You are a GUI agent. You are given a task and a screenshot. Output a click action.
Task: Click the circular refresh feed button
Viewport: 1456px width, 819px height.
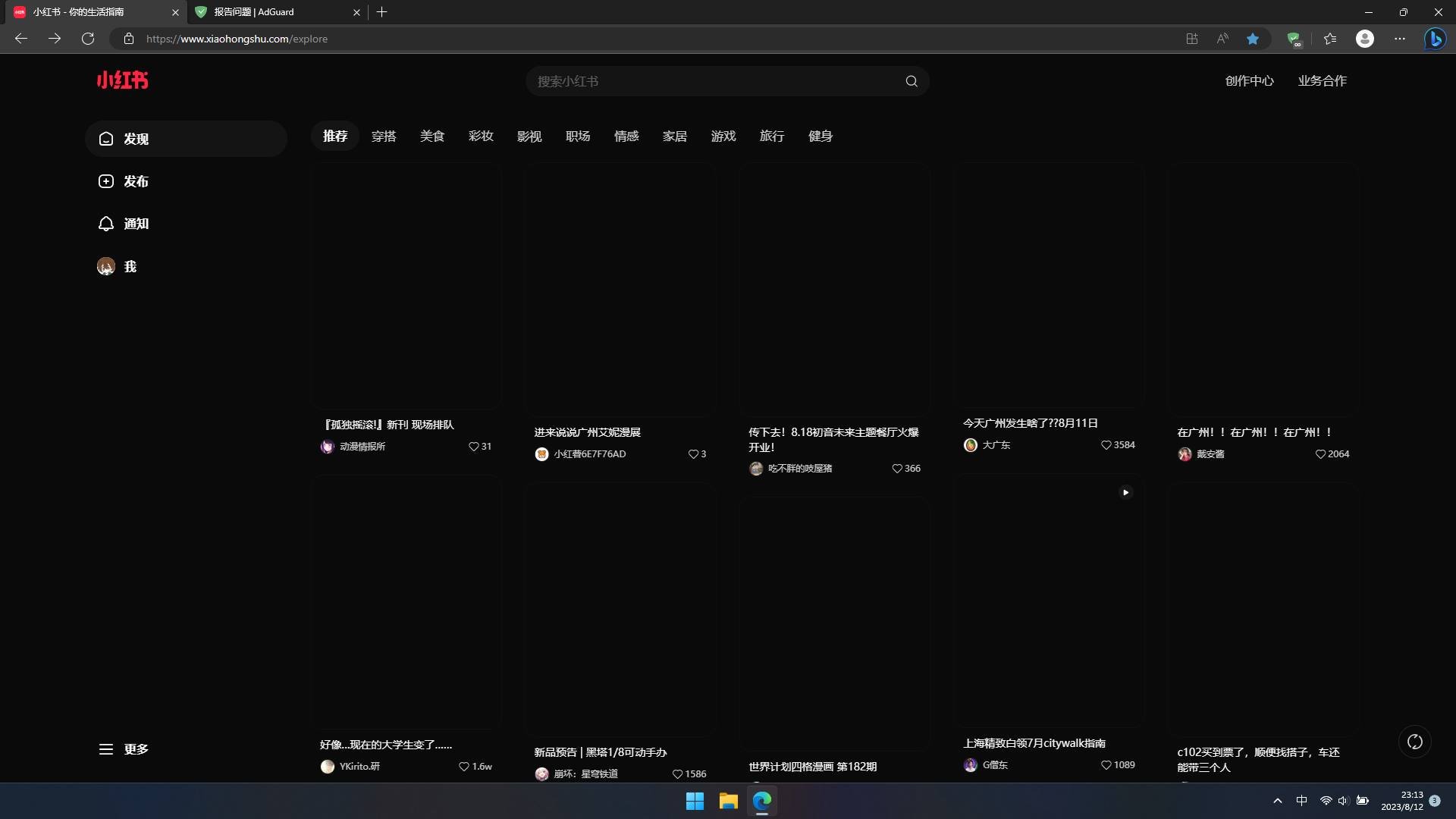tap(1414, 742)
